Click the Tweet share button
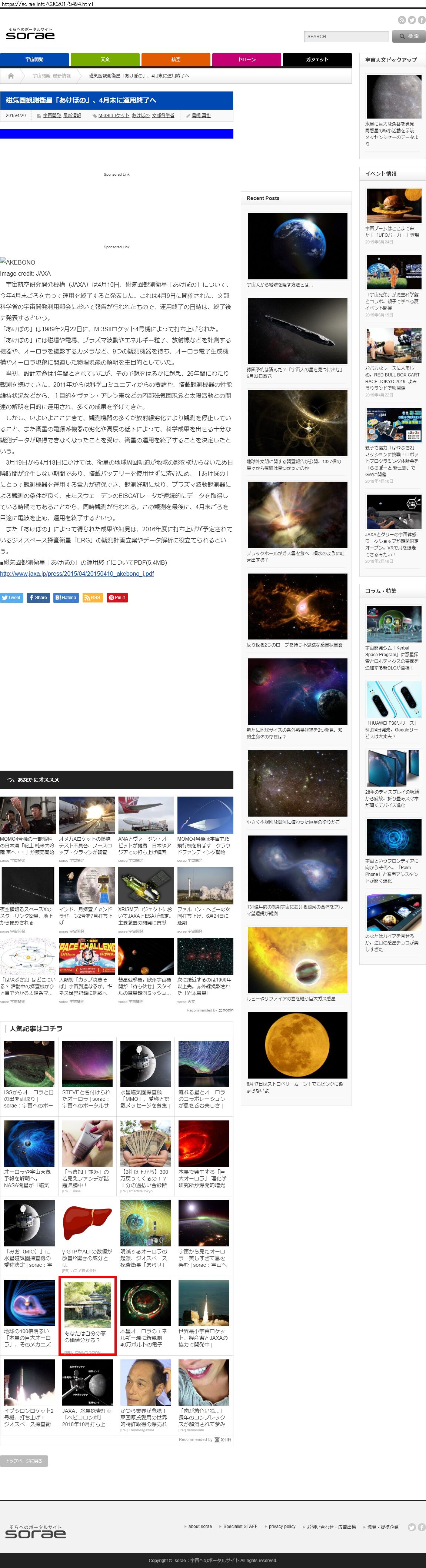The height and width of the screenshot is (1568, 426). coord(11,598)
